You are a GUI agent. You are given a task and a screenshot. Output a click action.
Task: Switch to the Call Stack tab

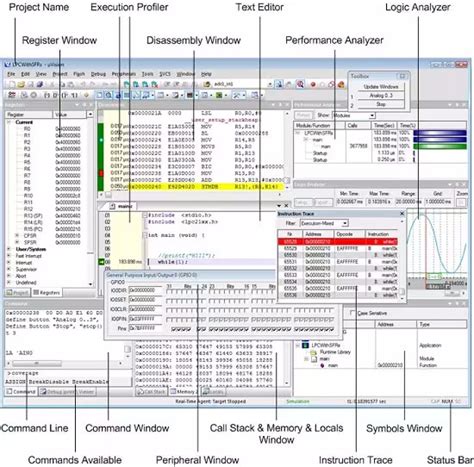[x=151, y=392]
